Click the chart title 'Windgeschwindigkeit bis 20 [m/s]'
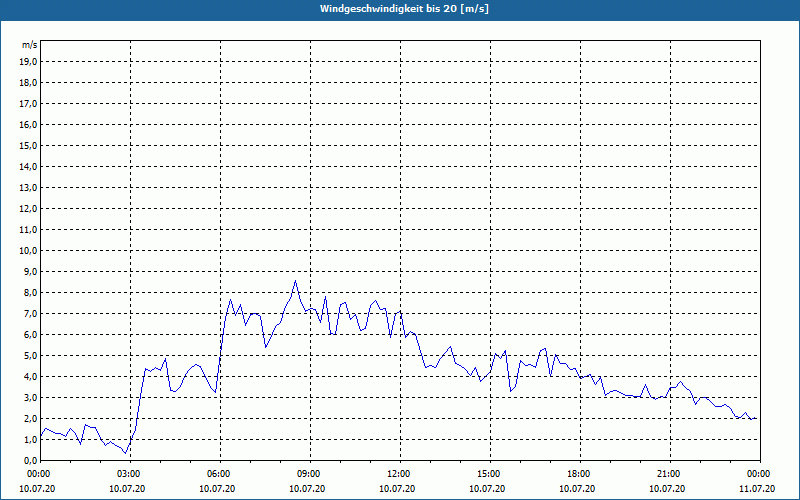 coord(404,9)
